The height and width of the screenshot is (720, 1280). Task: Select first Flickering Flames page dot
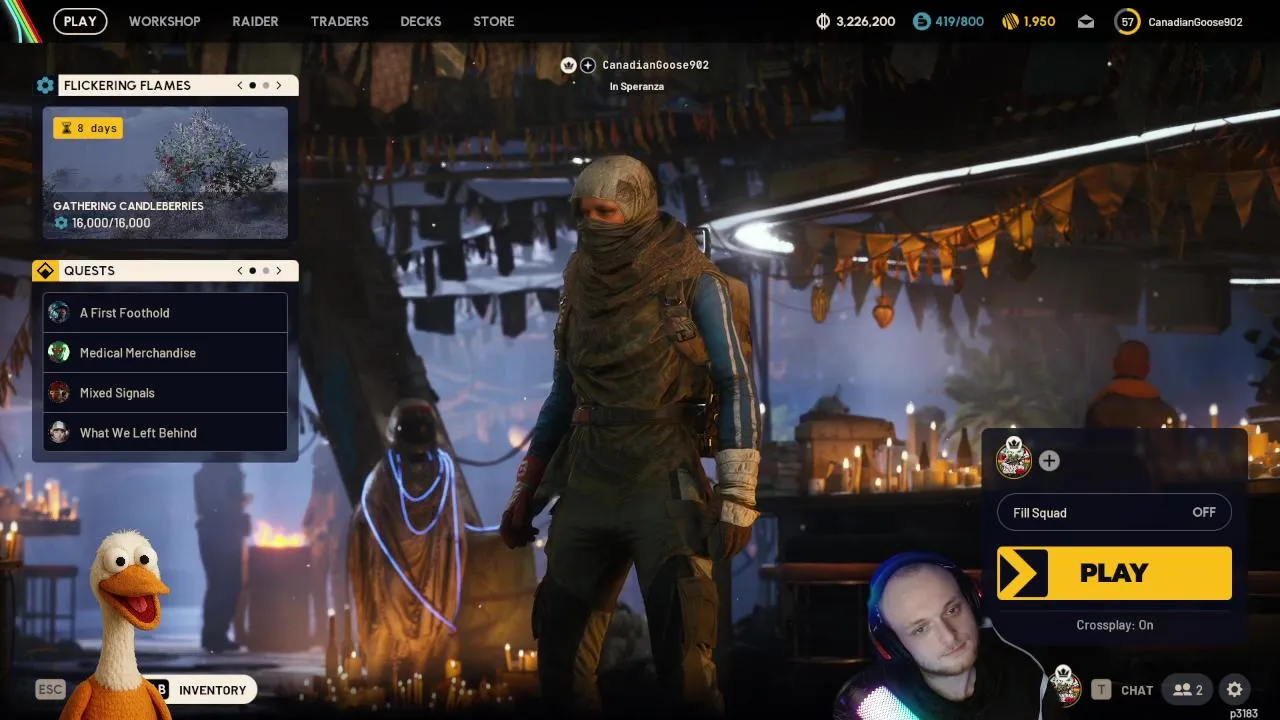click(252, 86)
